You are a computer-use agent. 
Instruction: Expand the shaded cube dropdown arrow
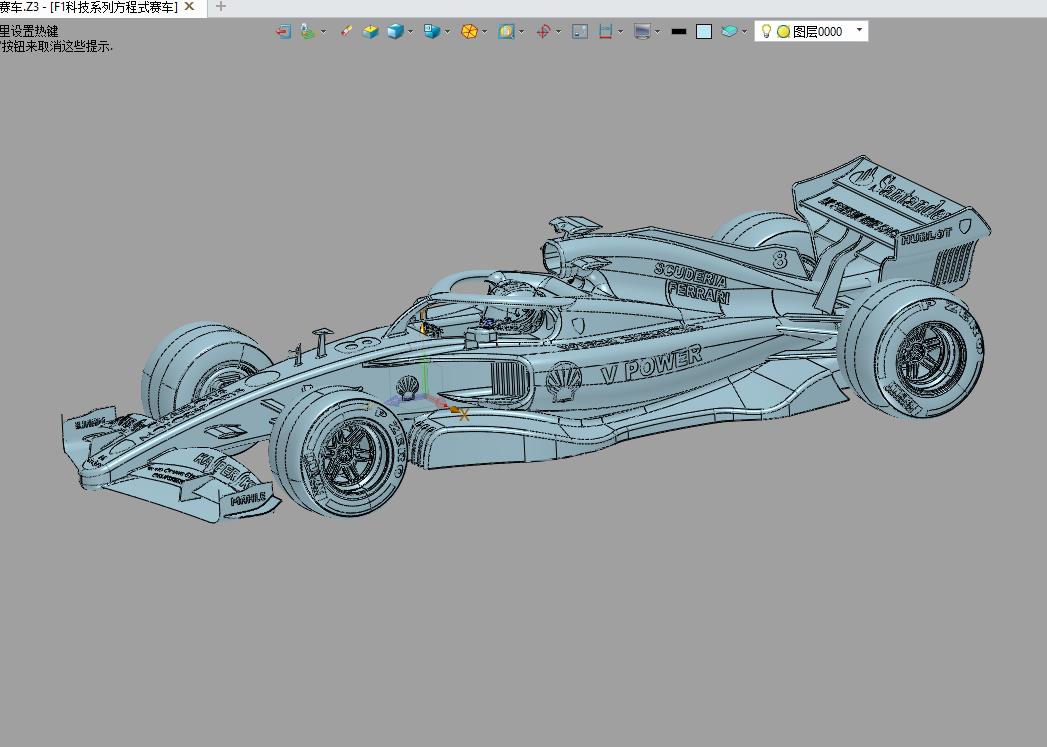(411, 32)
